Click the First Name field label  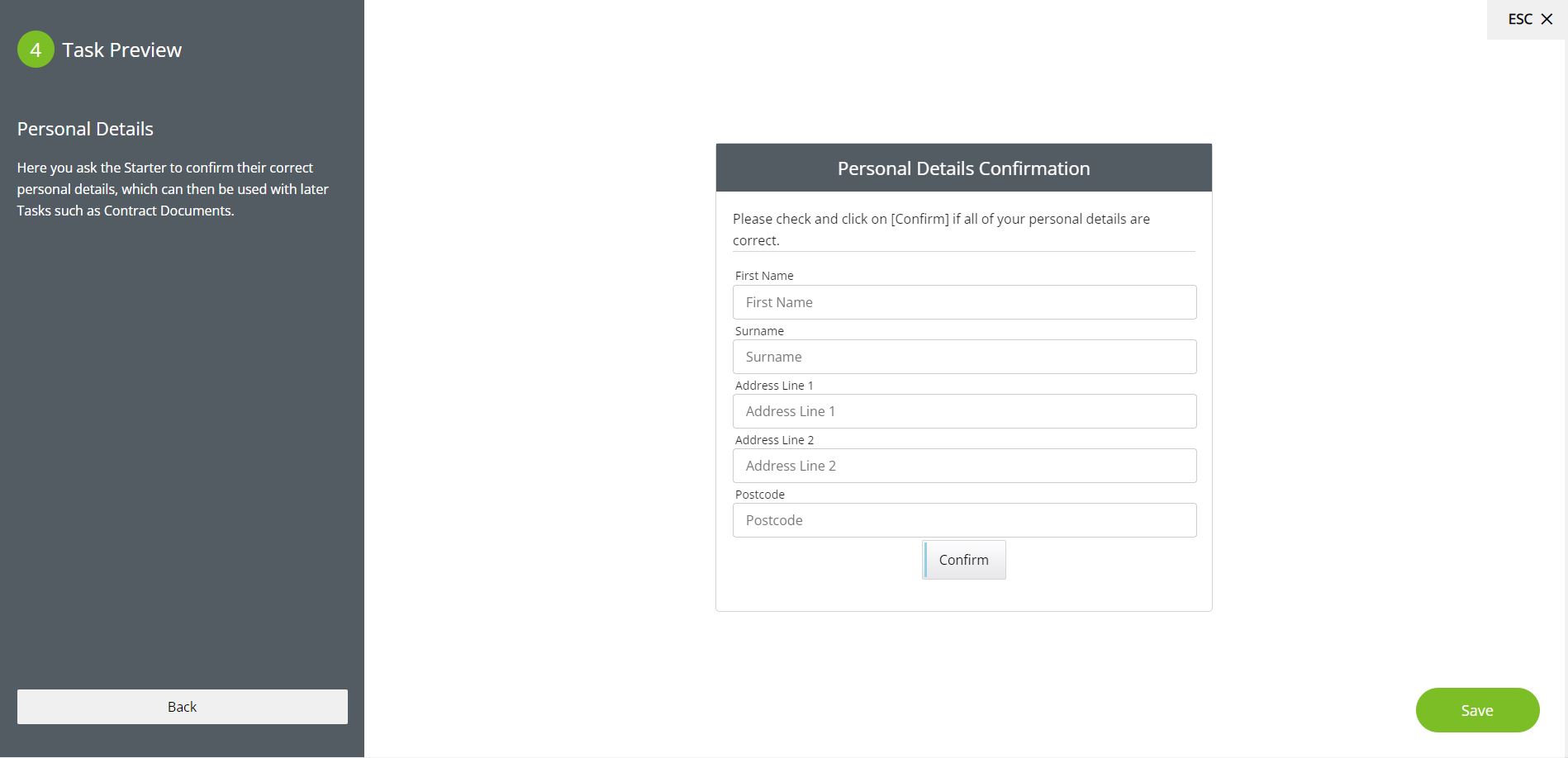(764, 276)
